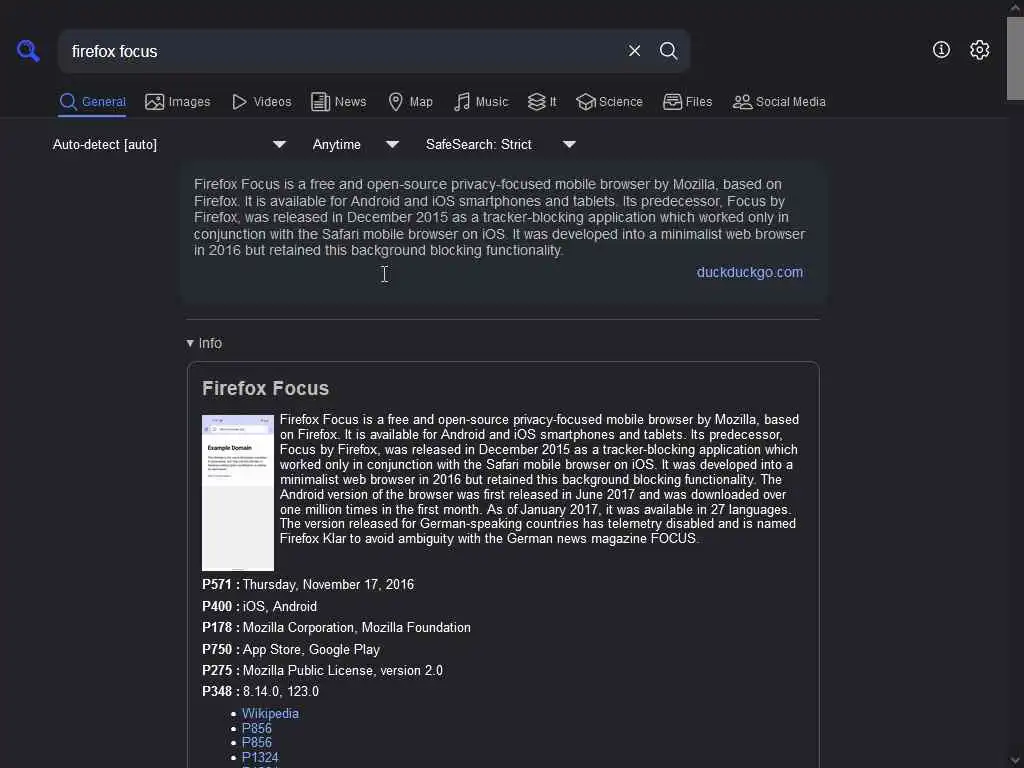
Task: Collapse the Info section
Action: (x=204, y=344)
